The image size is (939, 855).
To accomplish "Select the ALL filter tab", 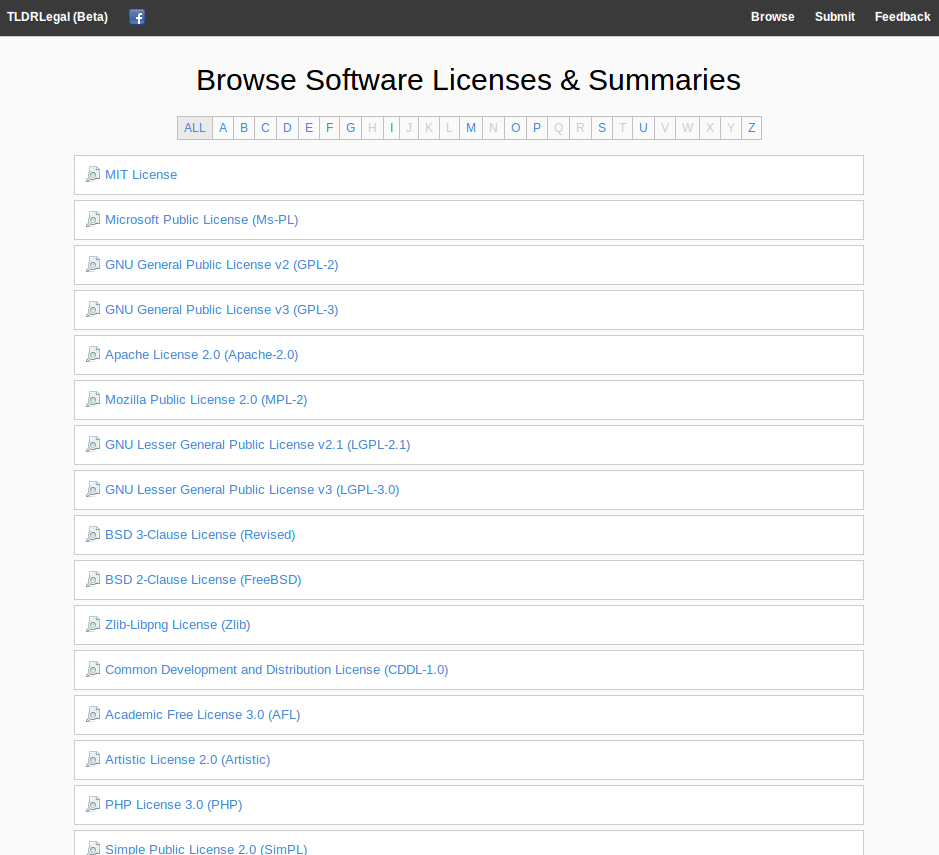I will (x=195, y=128).
